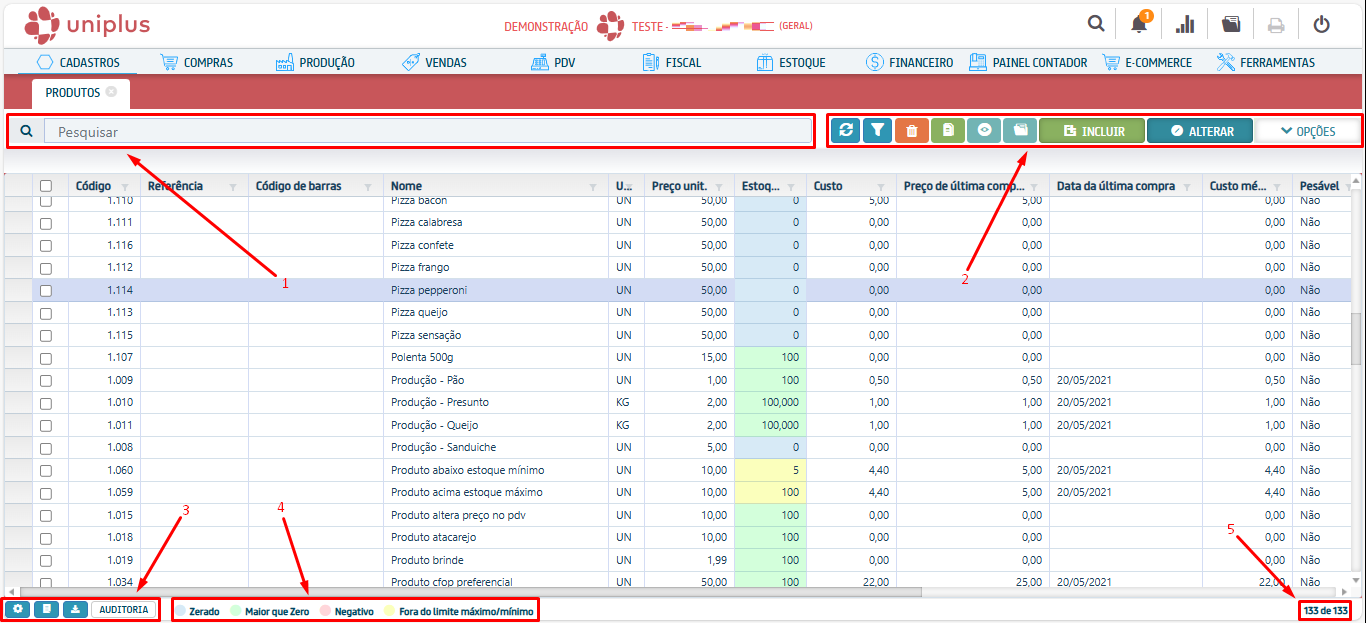The width and height of the screenshot is (1366, 623).
Task: Click the eye view button
Action: [984, 131]
